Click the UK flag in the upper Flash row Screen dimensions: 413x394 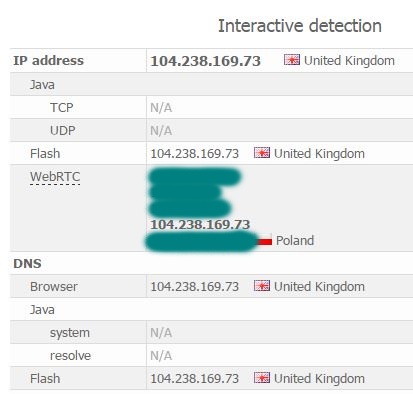click(x=262, y=153)
